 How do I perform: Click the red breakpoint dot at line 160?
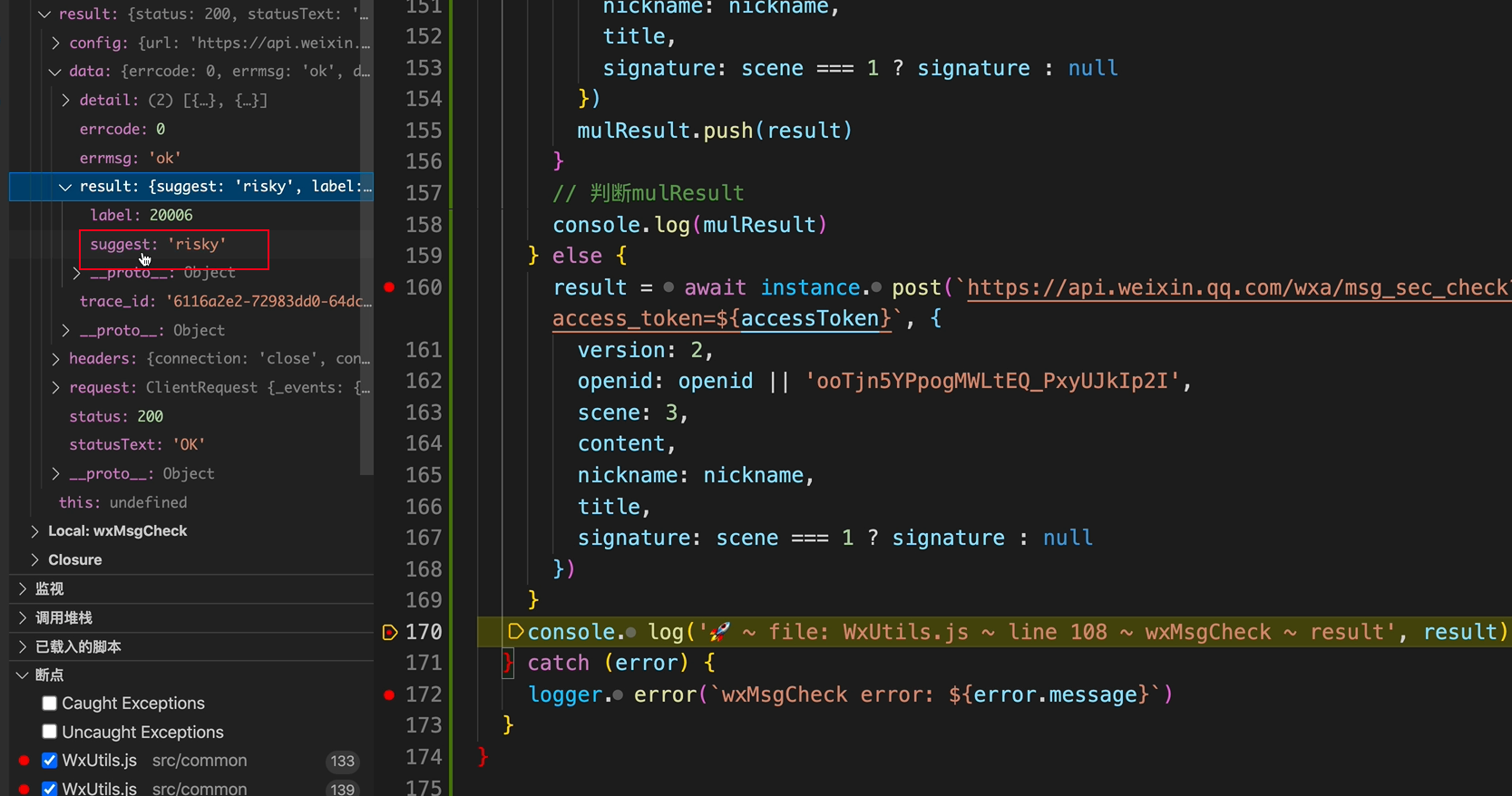click(389, 287)
